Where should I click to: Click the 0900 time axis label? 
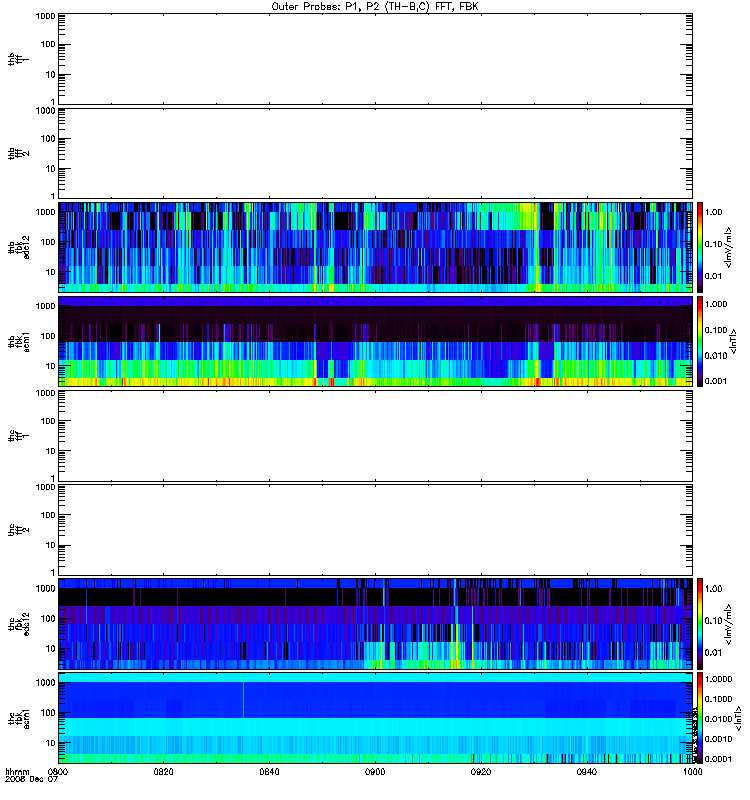[375, 772]
